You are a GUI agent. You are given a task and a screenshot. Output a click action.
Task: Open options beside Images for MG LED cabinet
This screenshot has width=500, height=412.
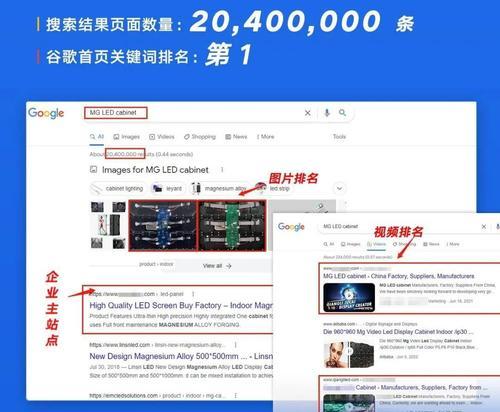point(222,170)
